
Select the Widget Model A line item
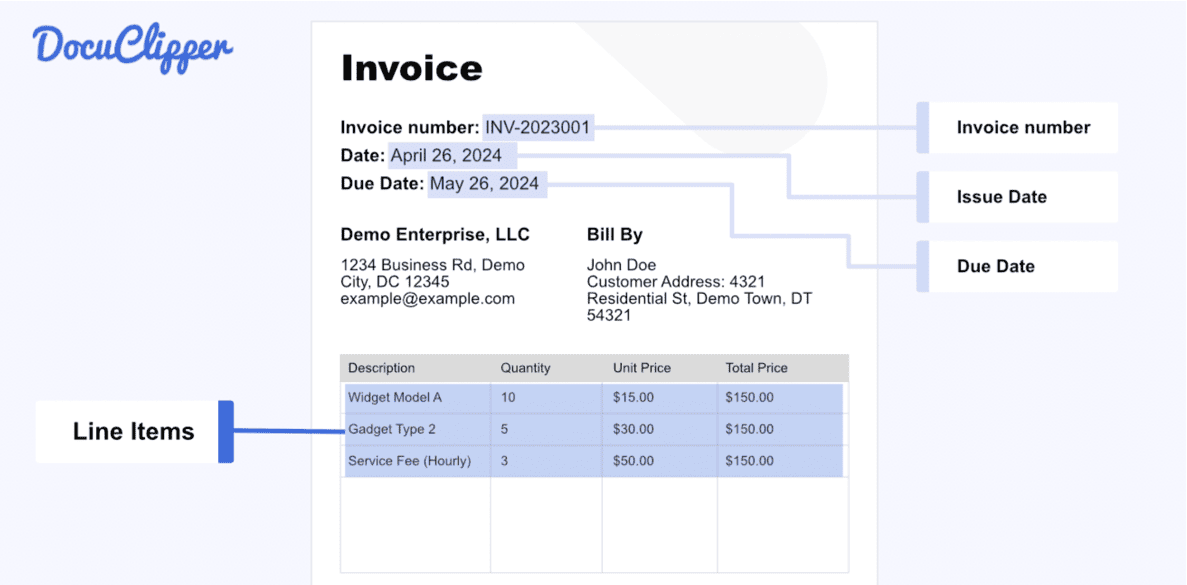click(395, 397)
